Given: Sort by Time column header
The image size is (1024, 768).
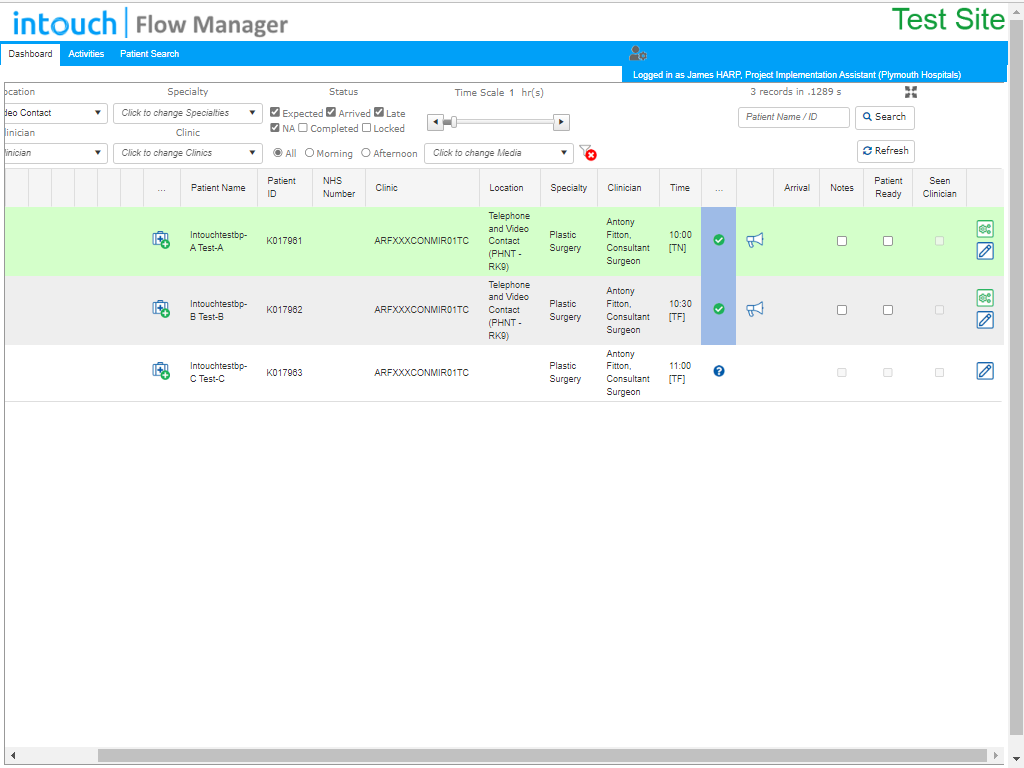Looking at the screenshot, I should [680, 187].
